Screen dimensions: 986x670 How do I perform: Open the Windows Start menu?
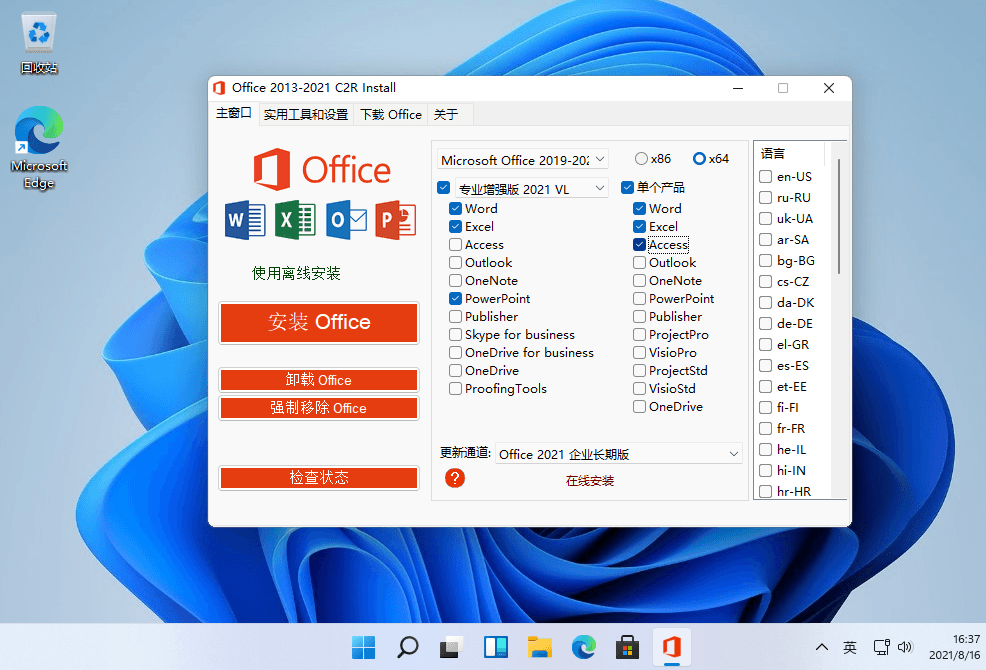coord(363,647)
